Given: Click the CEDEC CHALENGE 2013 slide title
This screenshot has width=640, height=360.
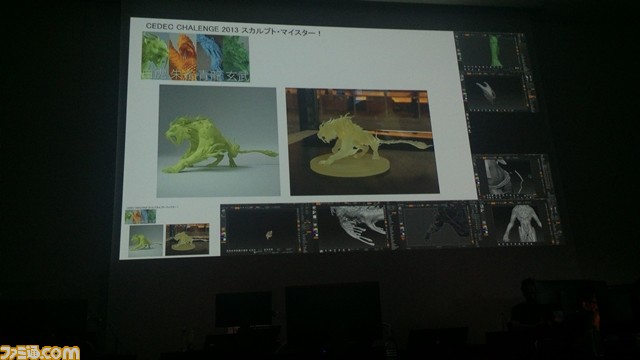Looking at the screenshot, I should tap(233, 29).
